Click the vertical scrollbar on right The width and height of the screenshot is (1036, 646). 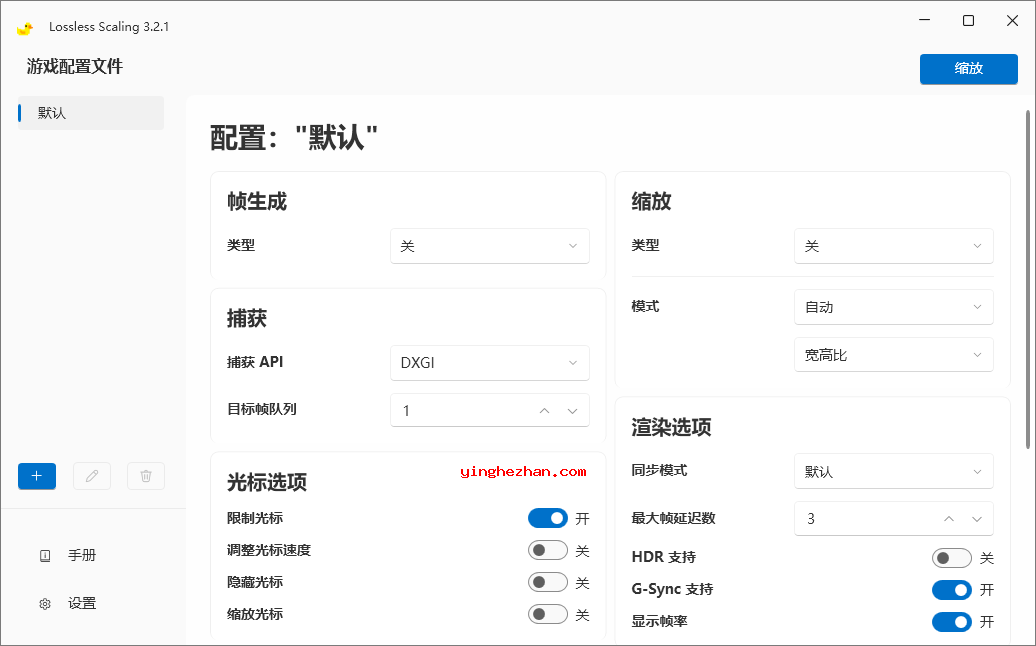[1028, 280]
